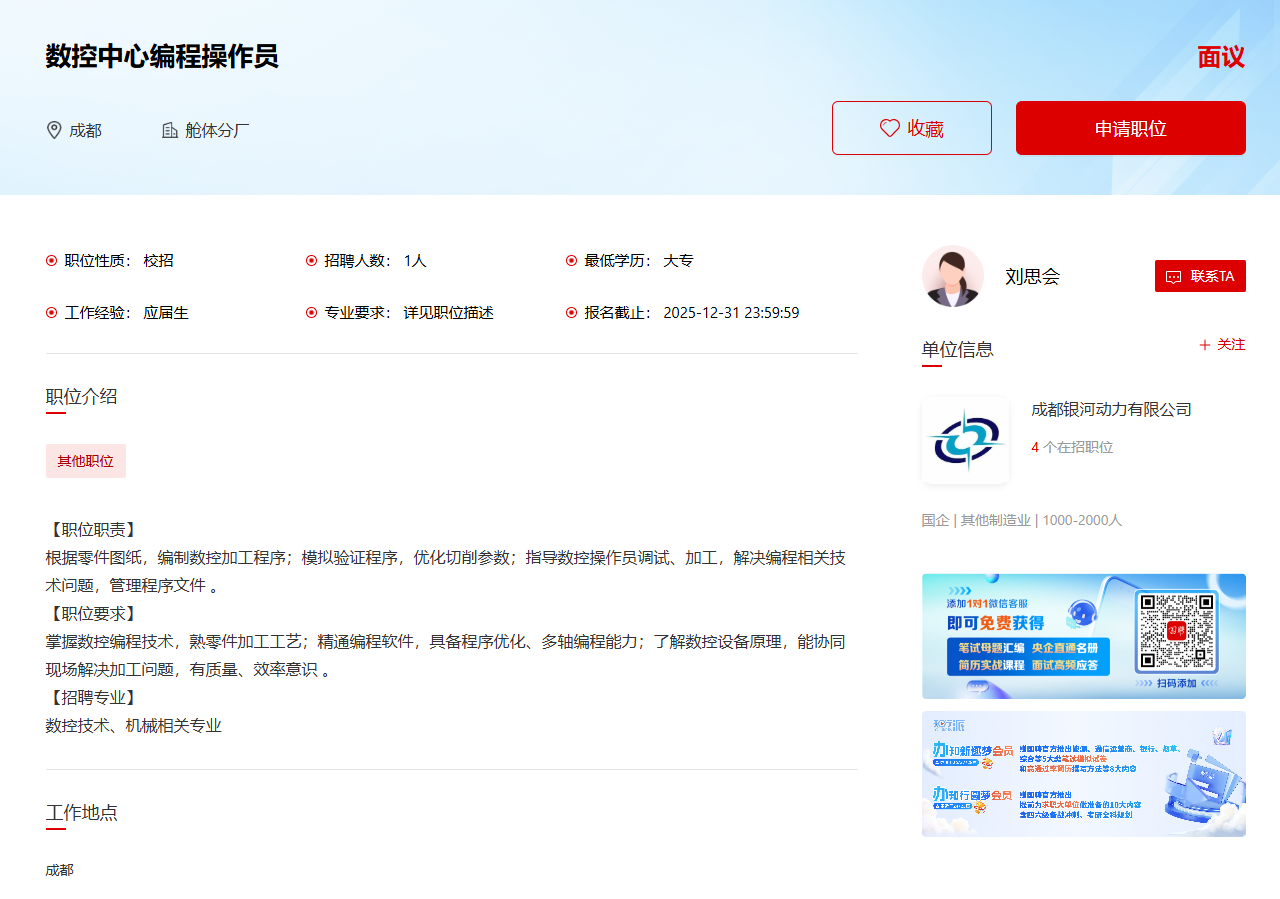Follow the company using 关注
The image size is (1280, 899).
point(1222,345)
